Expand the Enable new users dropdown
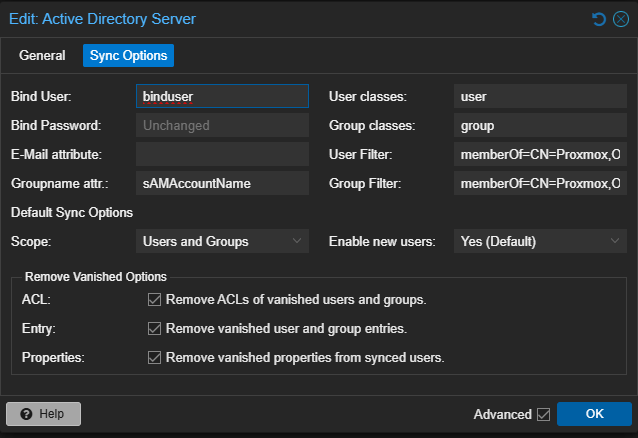 (540, 241)
